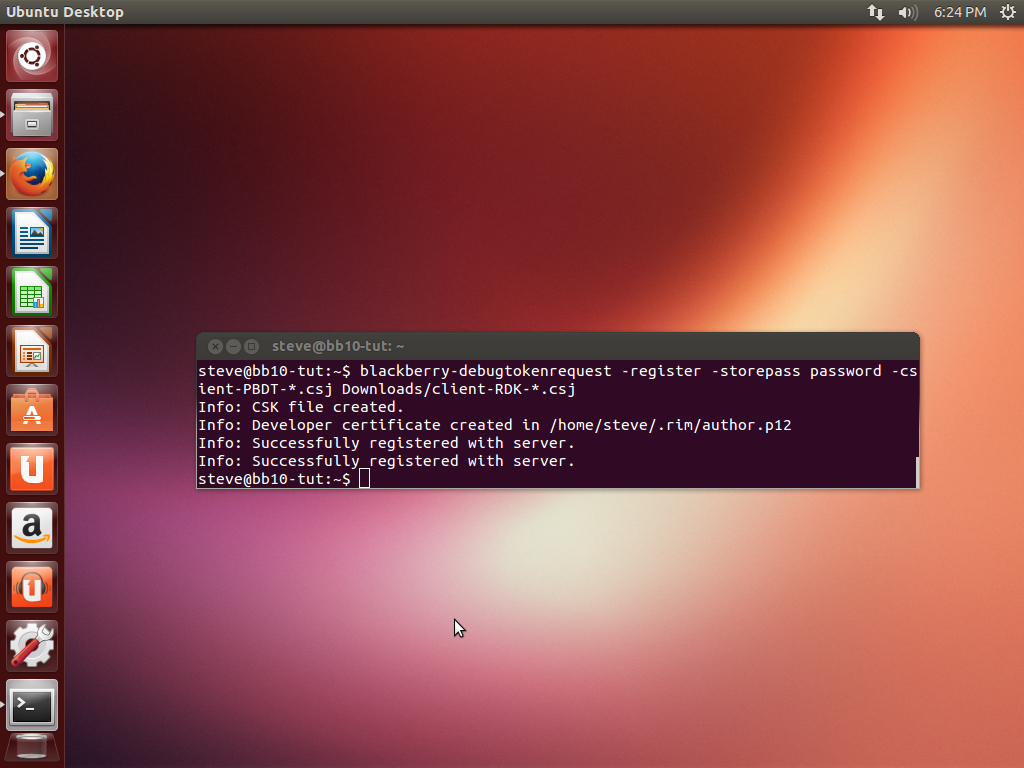Screen dimensions: 1024x768
Task: Open System Settings wrench and gear icon
Action: coord(32,646)
